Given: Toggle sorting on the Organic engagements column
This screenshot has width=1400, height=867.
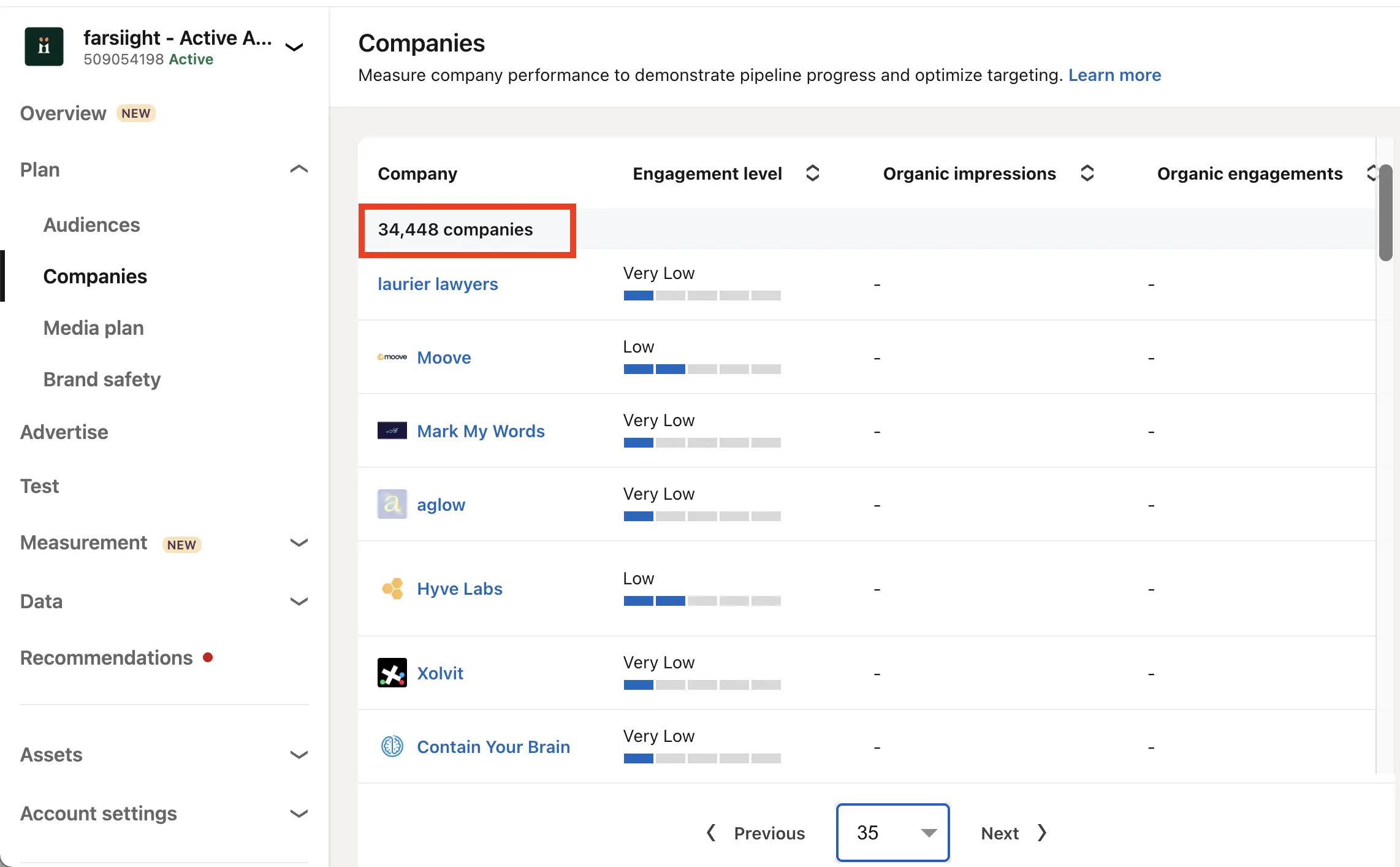Looking at the screenshot, I should tap(1372, 174).
